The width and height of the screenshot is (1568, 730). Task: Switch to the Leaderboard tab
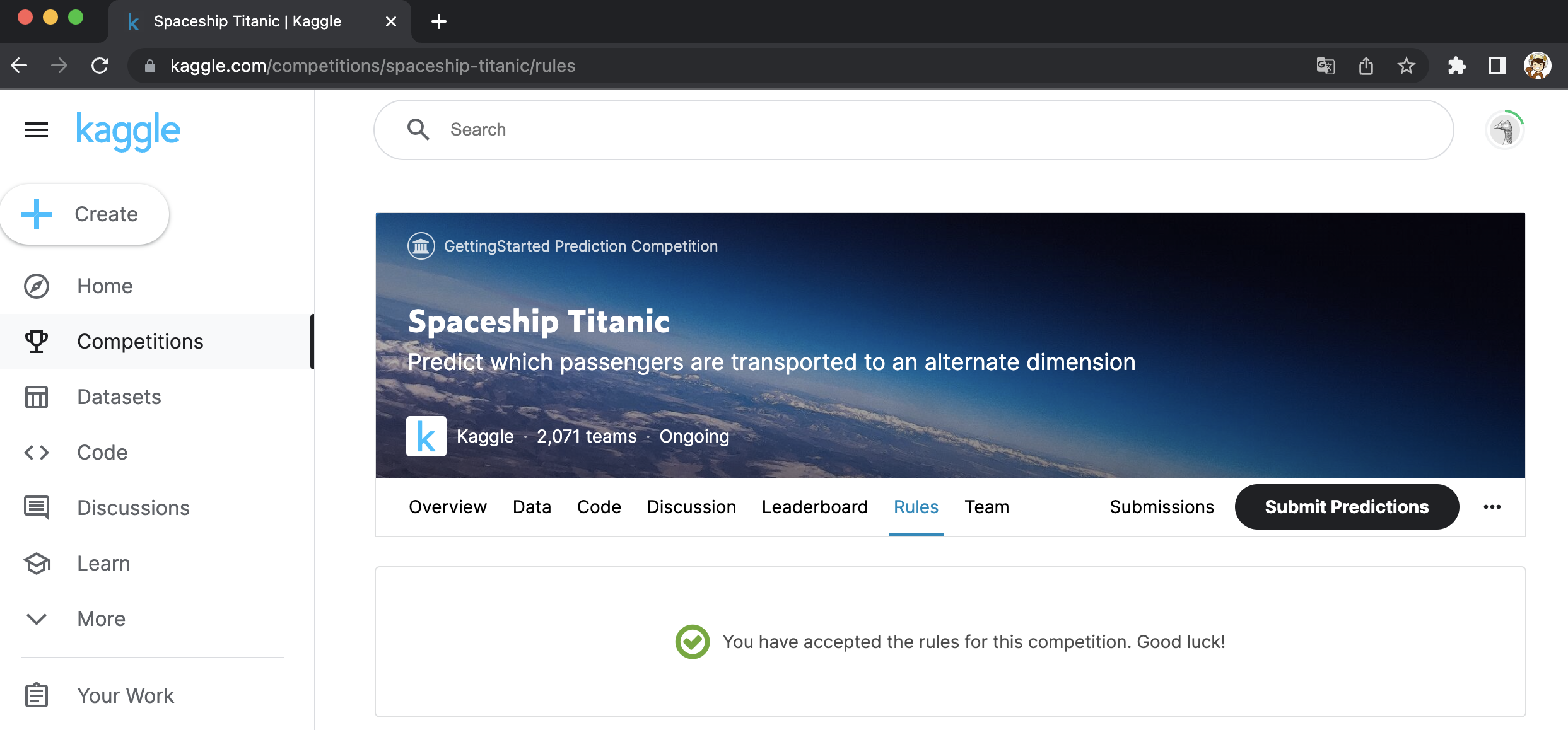(814, 507)
